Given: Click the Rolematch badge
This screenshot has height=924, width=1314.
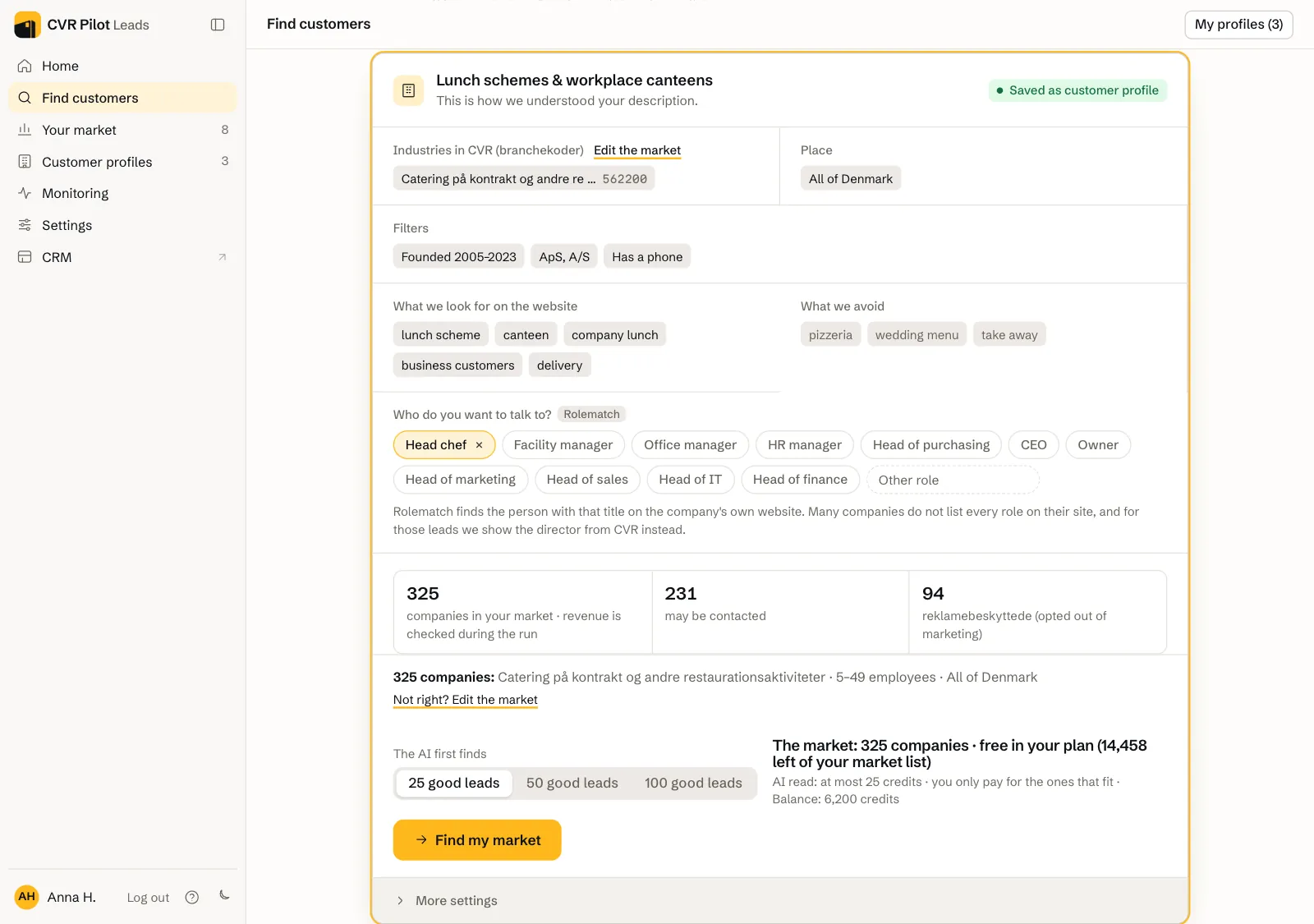Looking at the screenshot, I should pyautogui.click(x=591, y=415).
